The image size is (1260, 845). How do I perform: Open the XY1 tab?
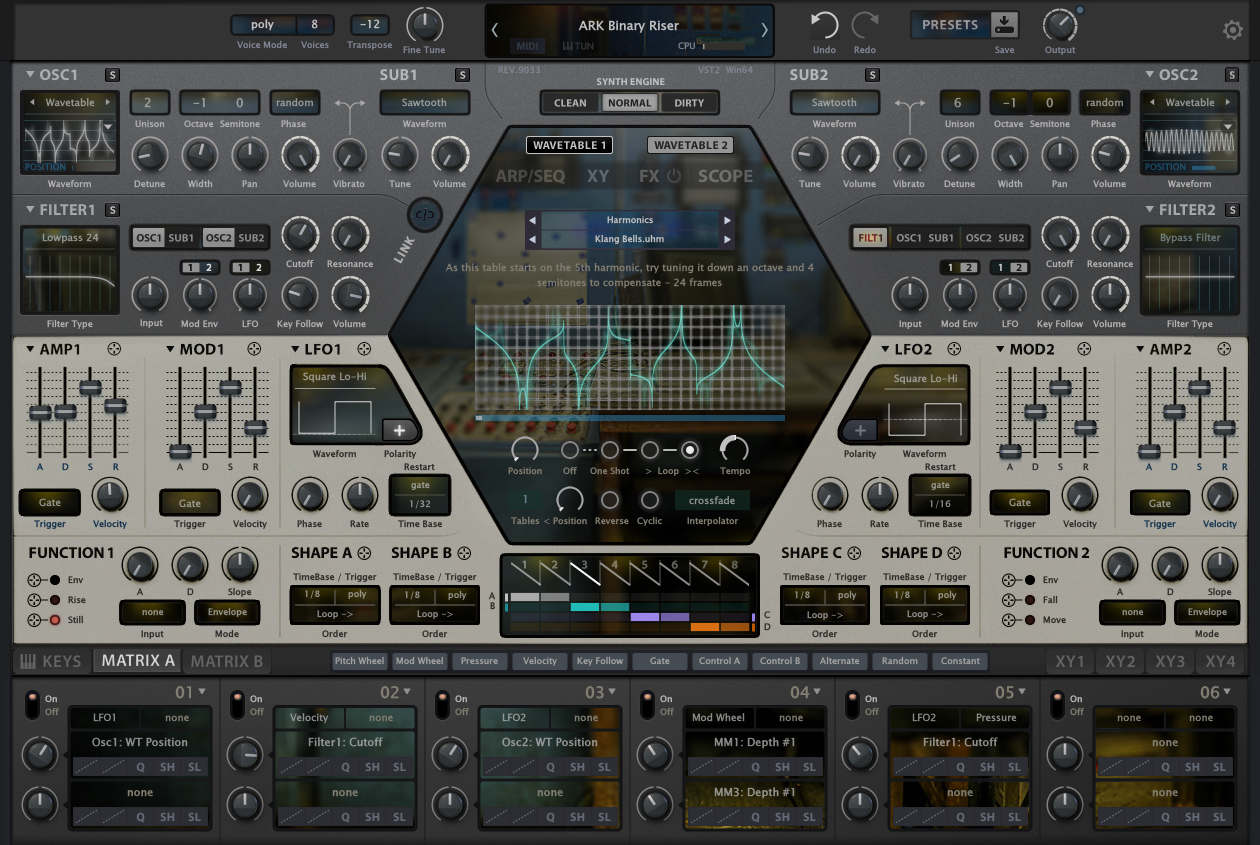[1071, 661]
